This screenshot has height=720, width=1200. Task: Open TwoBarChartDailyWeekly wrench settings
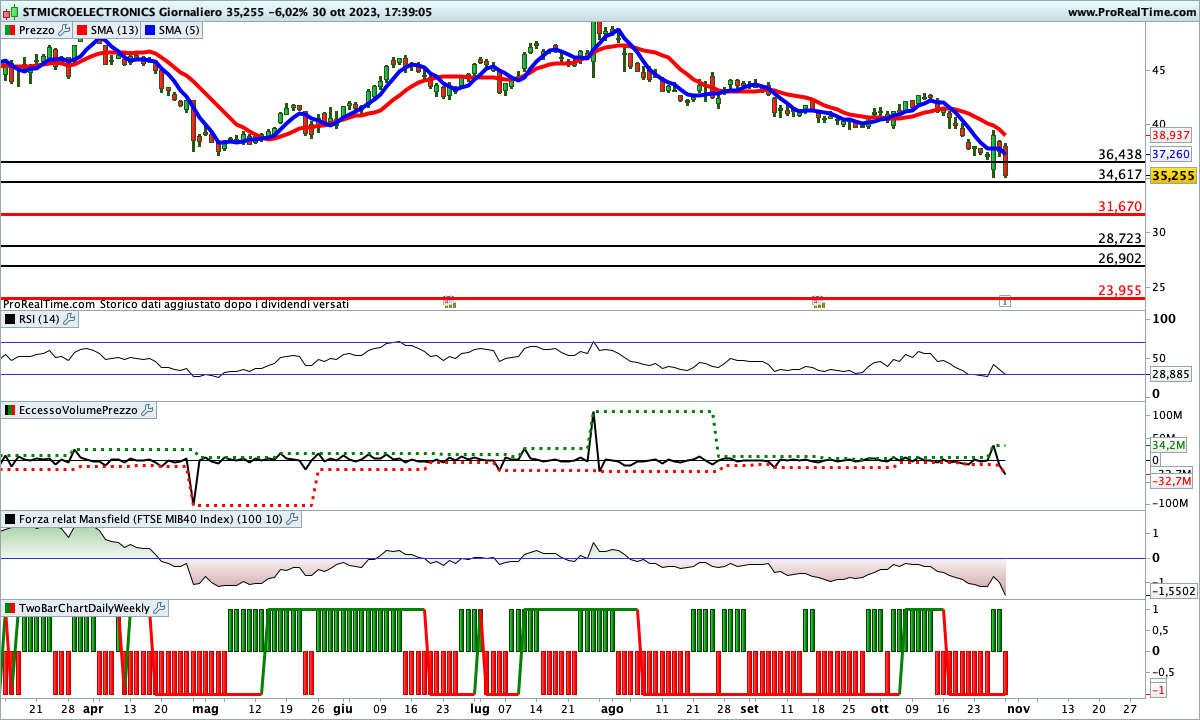(x=159, y=608)
